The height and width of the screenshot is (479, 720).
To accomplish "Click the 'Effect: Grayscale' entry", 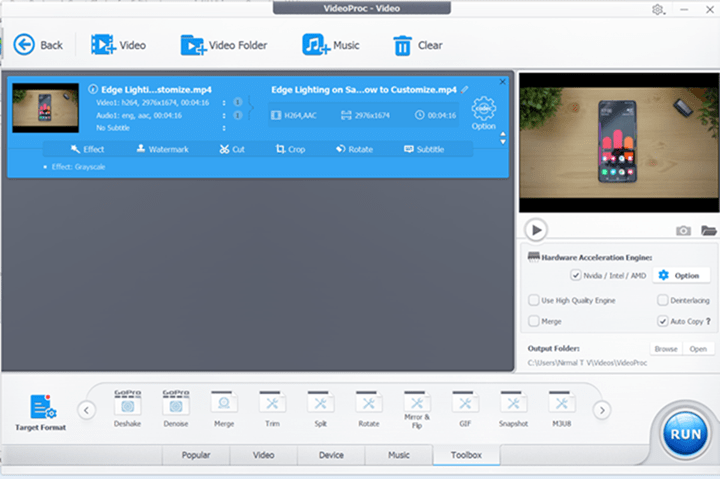I will pyautogui.click(x=79, y=167).
